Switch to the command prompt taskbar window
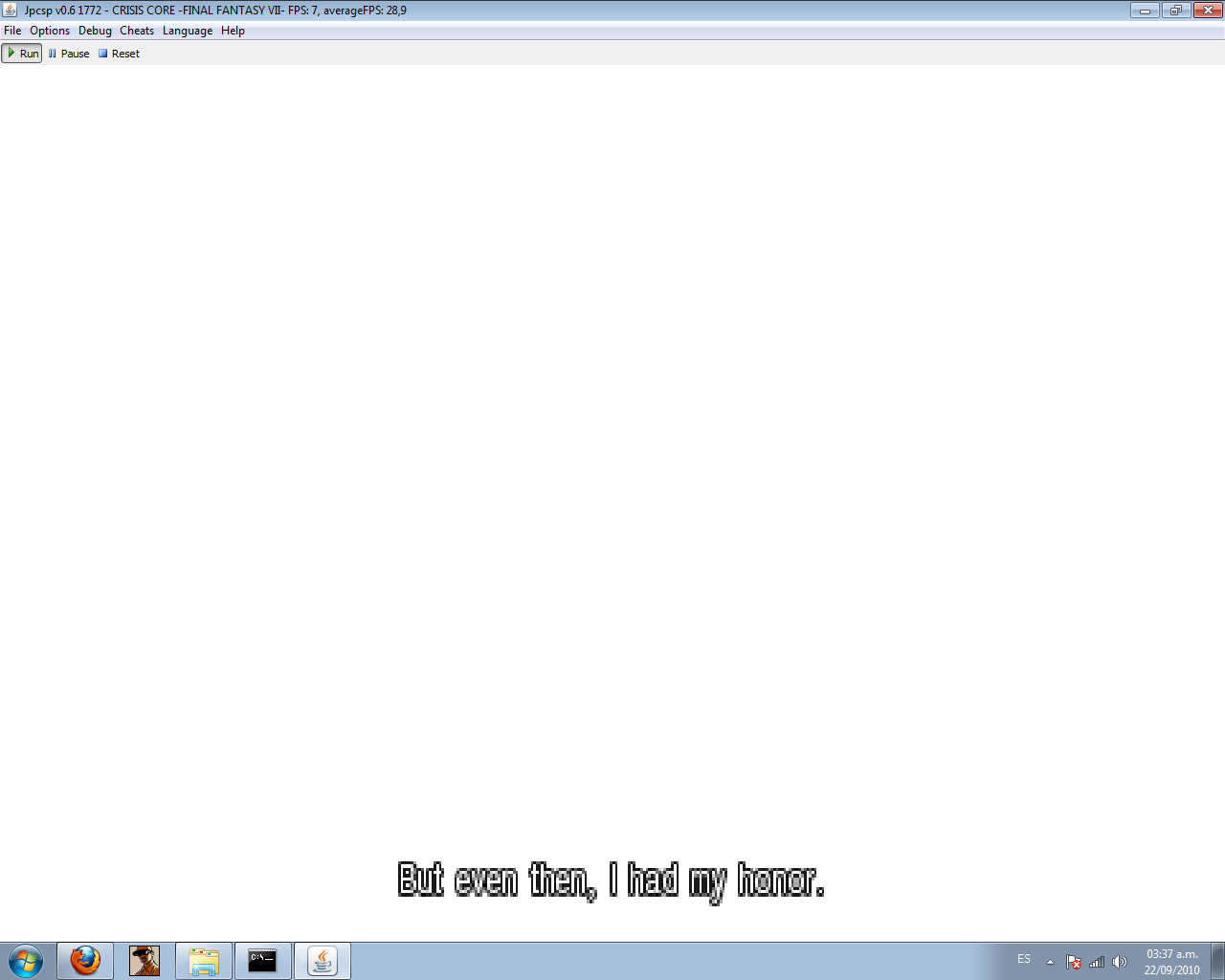1225x980 pixels. pyautogui.click(x=263, y=961)
